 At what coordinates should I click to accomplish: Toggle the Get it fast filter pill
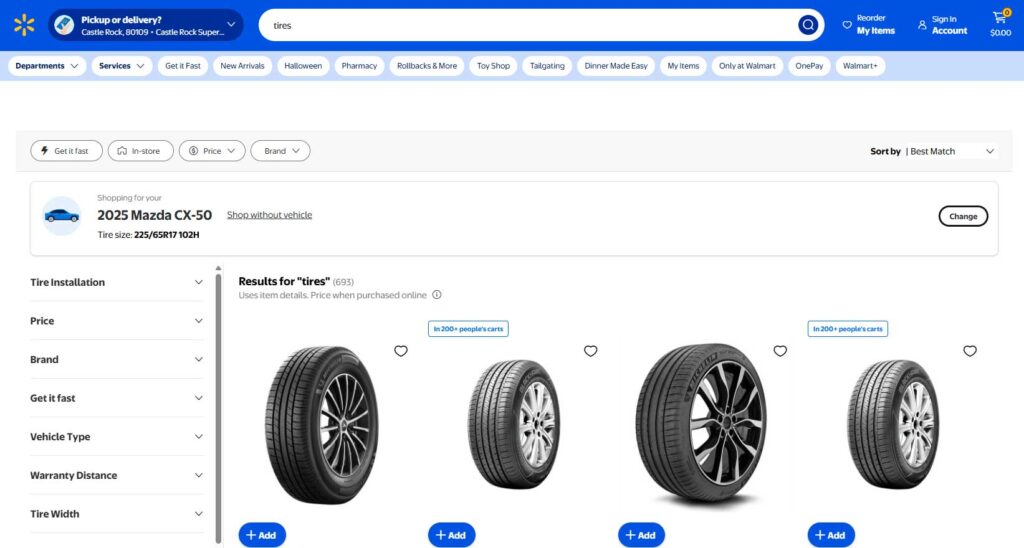(66, 151)
